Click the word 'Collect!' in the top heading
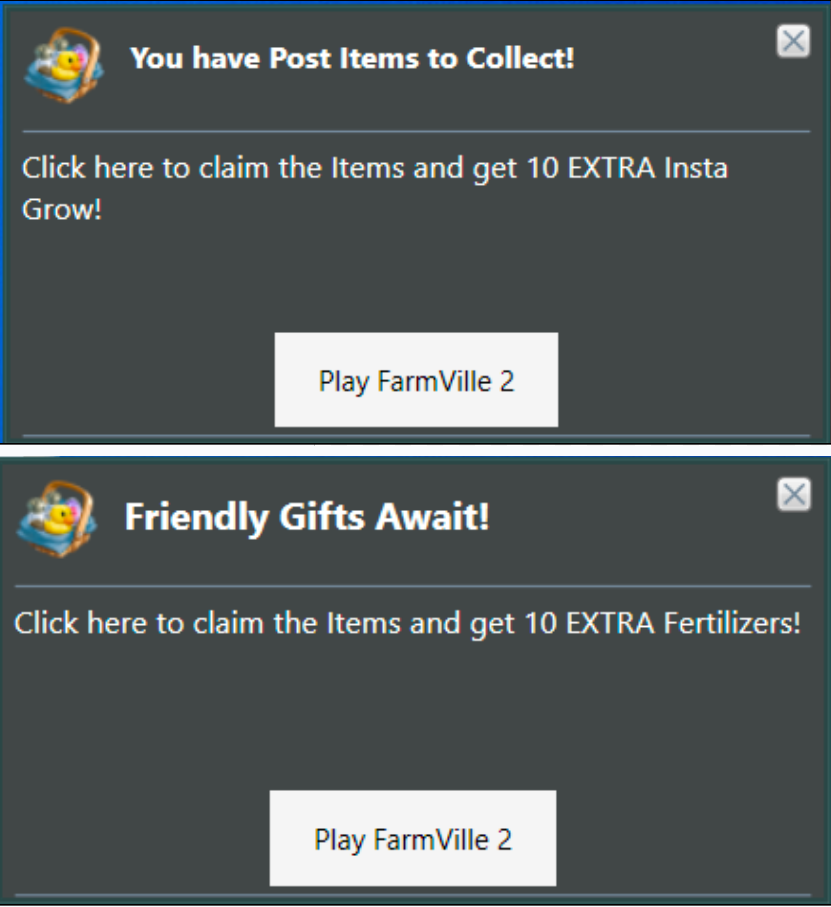831x907 pixels. coord(520,58)
